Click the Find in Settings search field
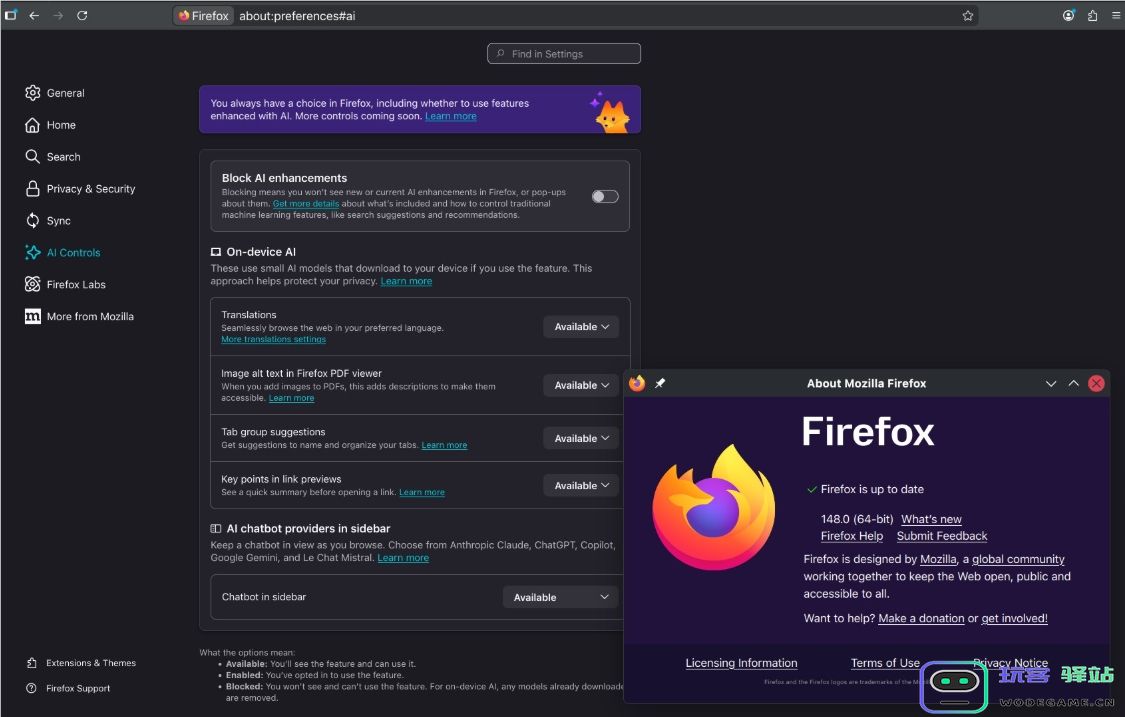The width and height of the screenshot is (1125, 717). pos(563,53)
